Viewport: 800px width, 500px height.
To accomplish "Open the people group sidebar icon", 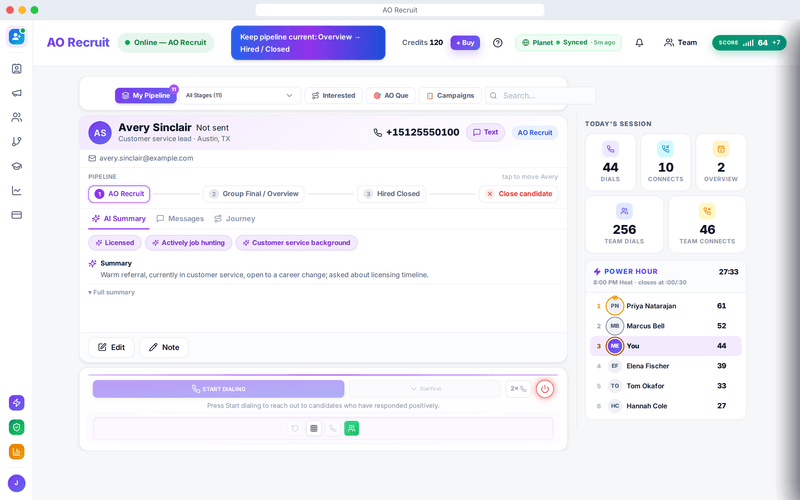I will click(x=16, y=117).
